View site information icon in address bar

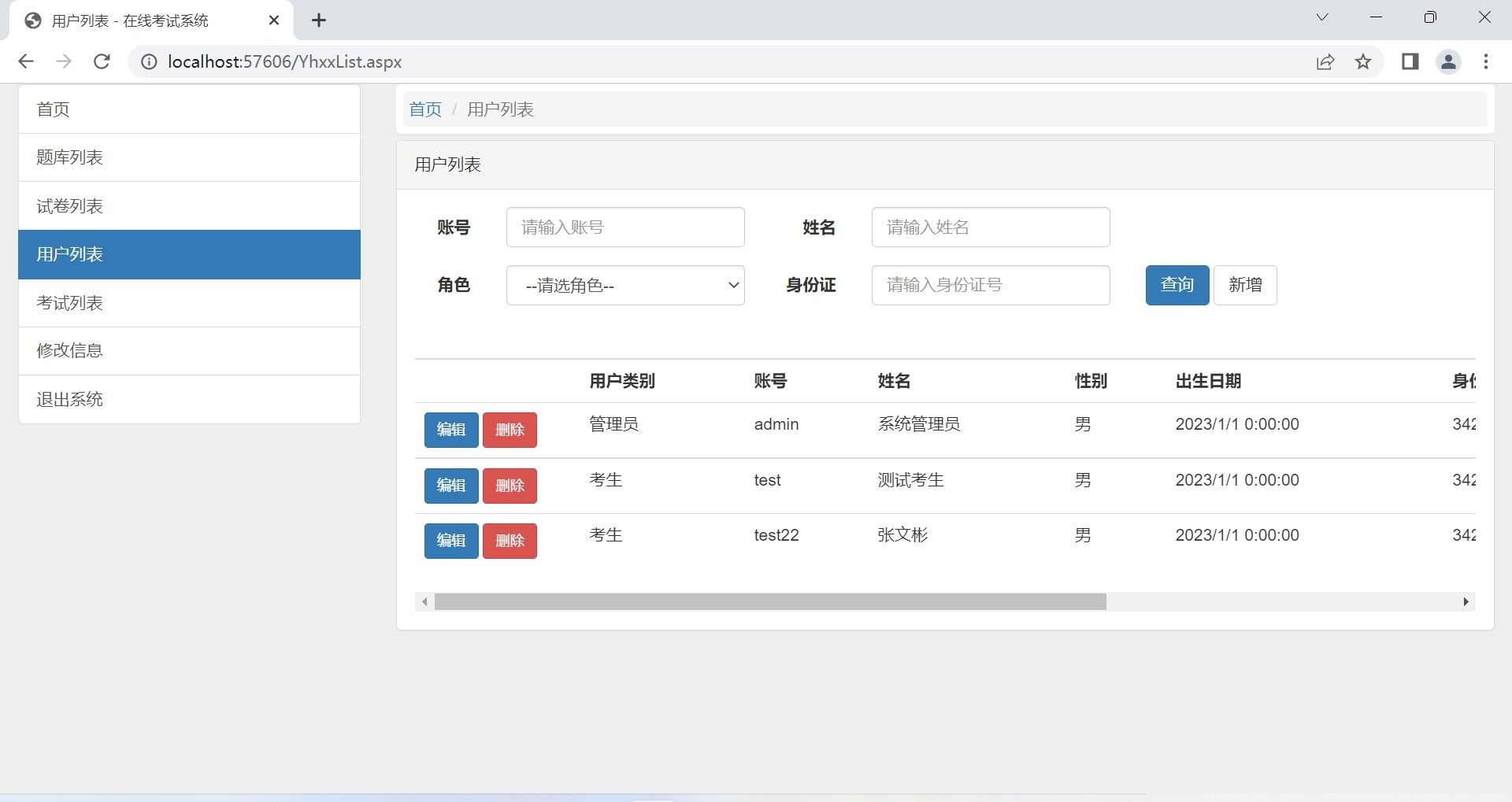148,61
